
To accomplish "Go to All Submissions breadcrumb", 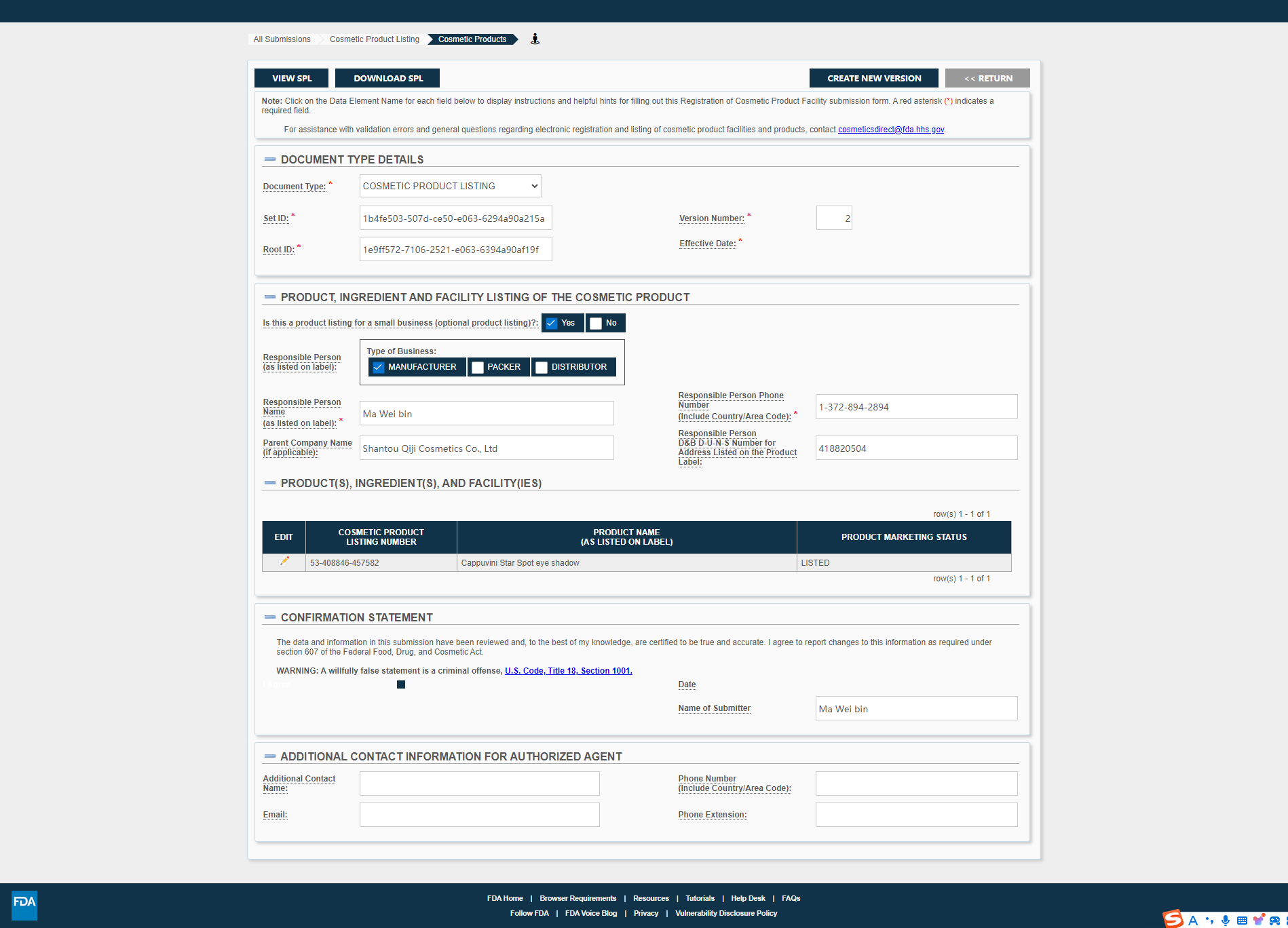I will [x=282, y=39].
